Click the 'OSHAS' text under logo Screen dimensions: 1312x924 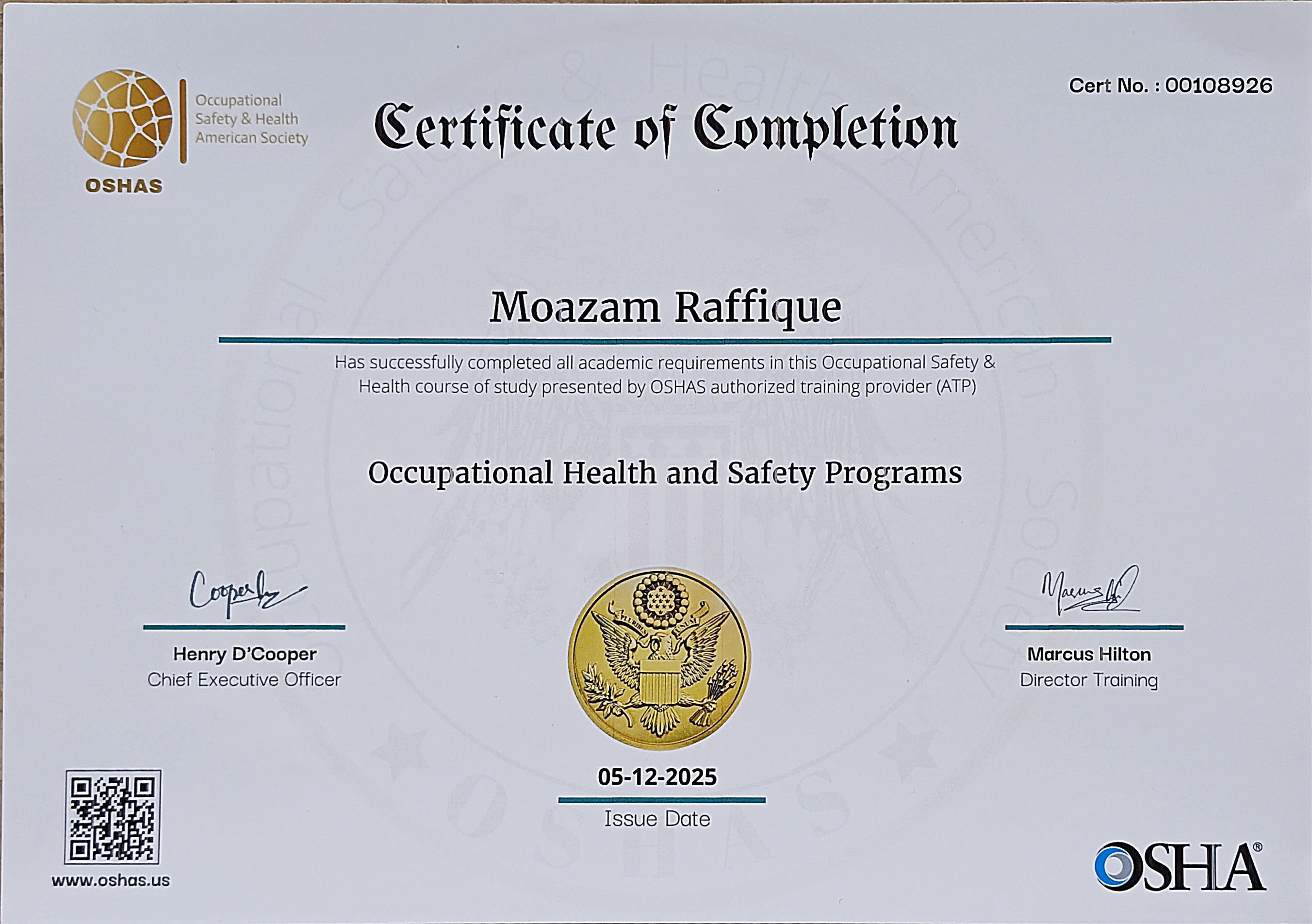point(124,186)
